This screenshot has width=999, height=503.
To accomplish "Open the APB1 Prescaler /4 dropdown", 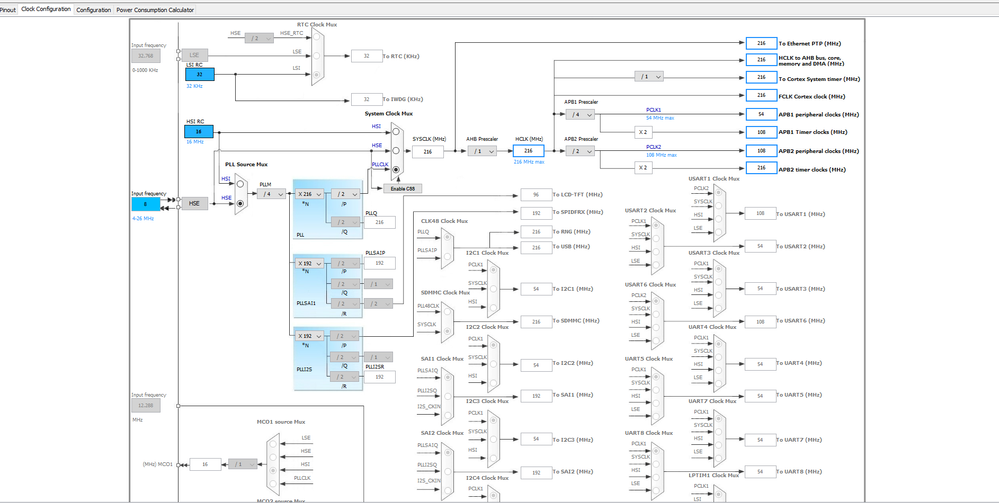I will (x=580, y=115).
